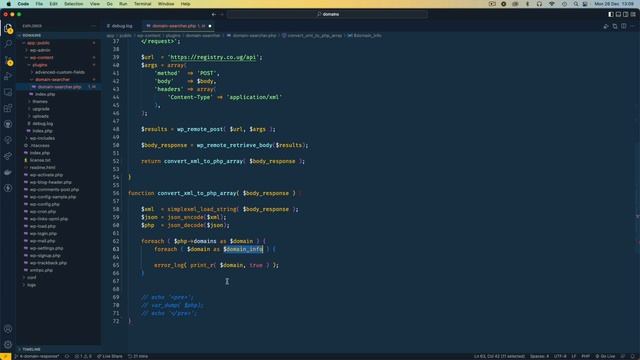Select domain-searcher.php in the explorer tree
Viewport: 640px width, 360px height.
pos(59,87)
